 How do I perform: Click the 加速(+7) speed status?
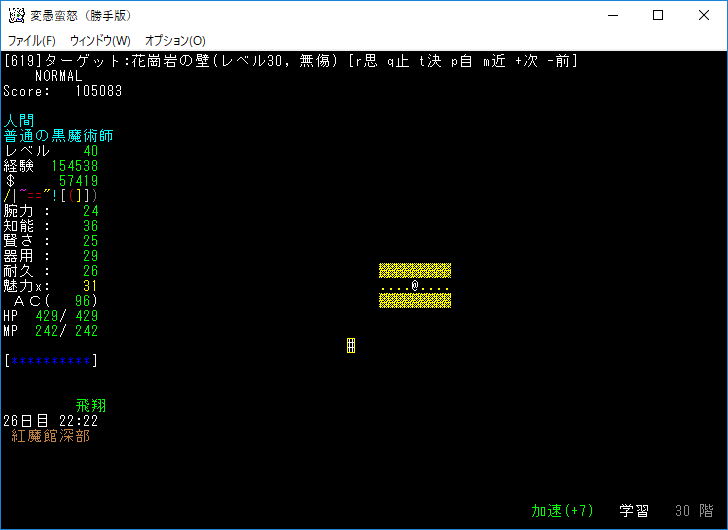tap(563, 511)
